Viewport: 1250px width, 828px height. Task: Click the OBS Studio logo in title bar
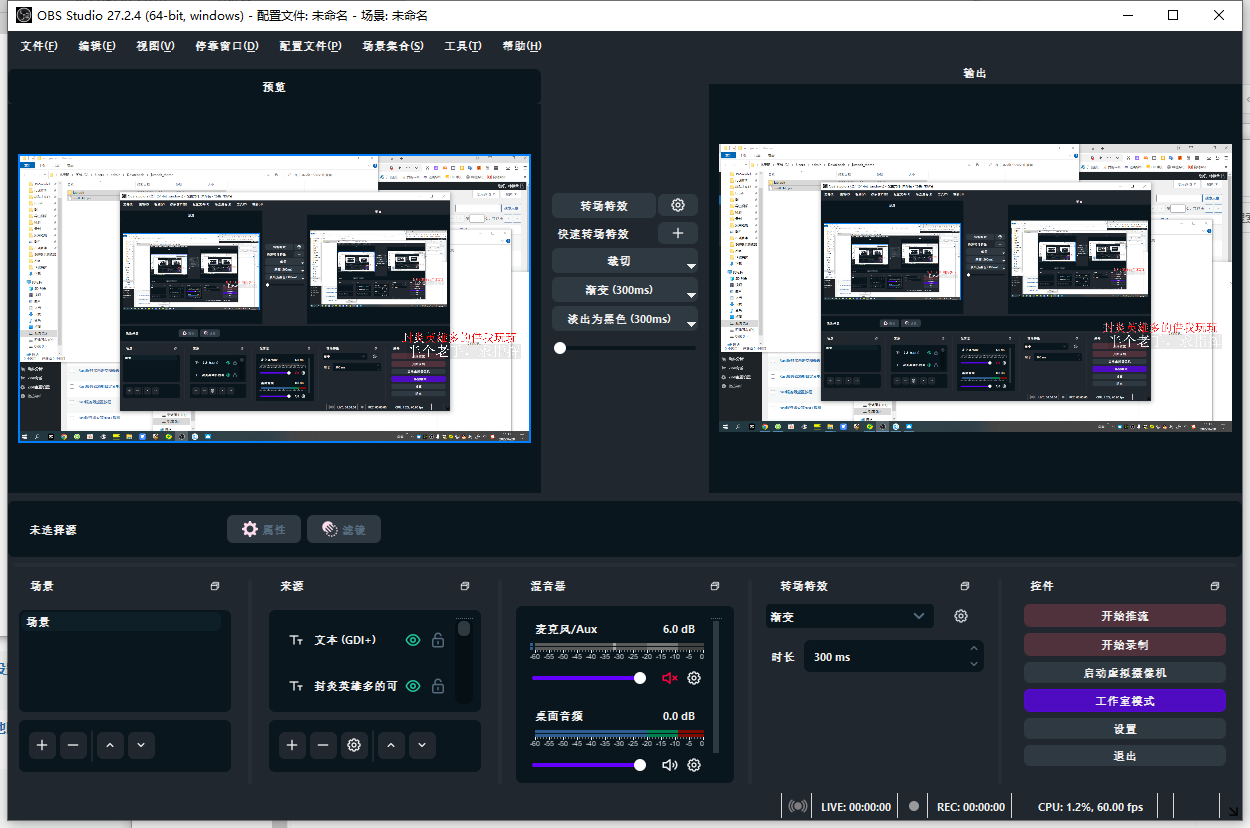click(24, 15)
